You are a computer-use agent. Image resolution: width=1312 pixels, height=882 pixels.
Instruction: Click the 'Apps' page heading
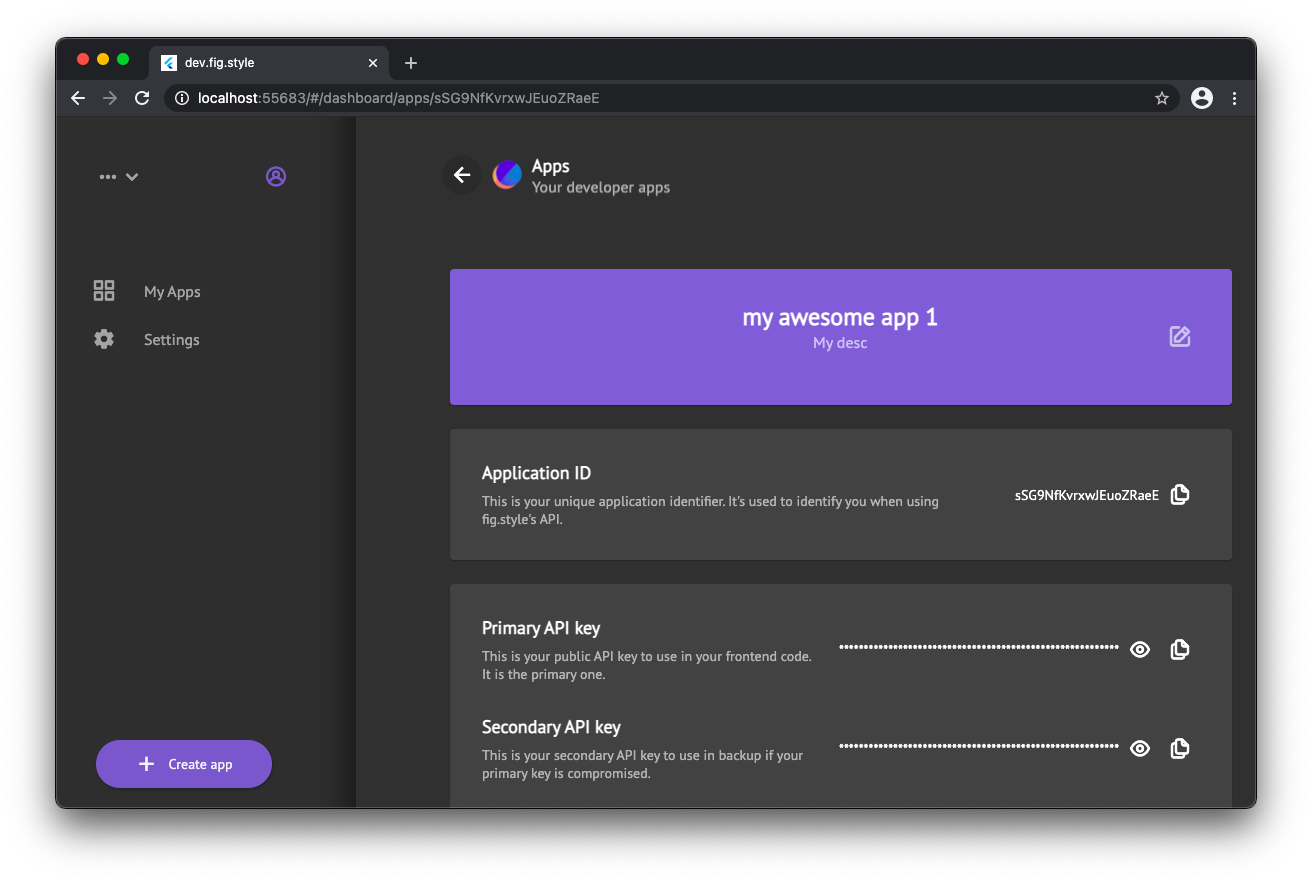point(551,166)
